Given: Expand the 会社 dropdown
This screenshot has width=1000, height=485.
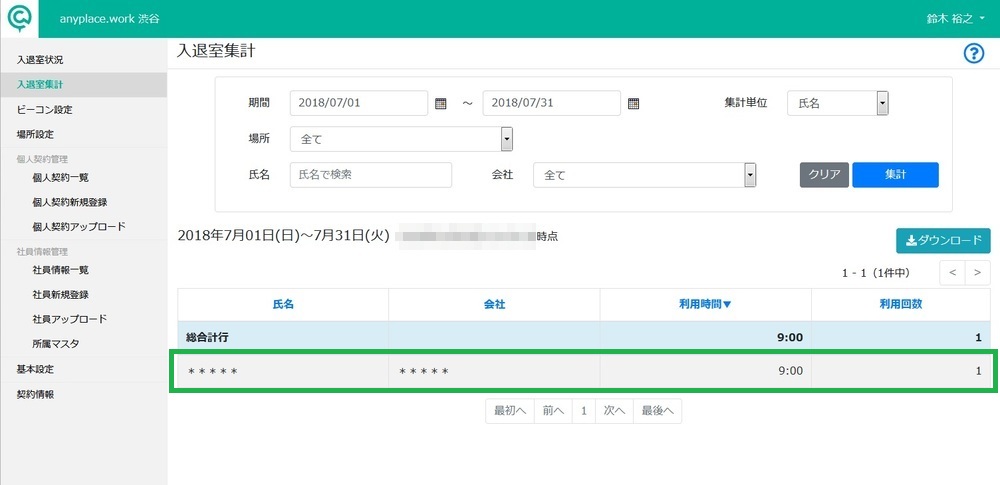Looking at the screenshot, I should [644, 175].
